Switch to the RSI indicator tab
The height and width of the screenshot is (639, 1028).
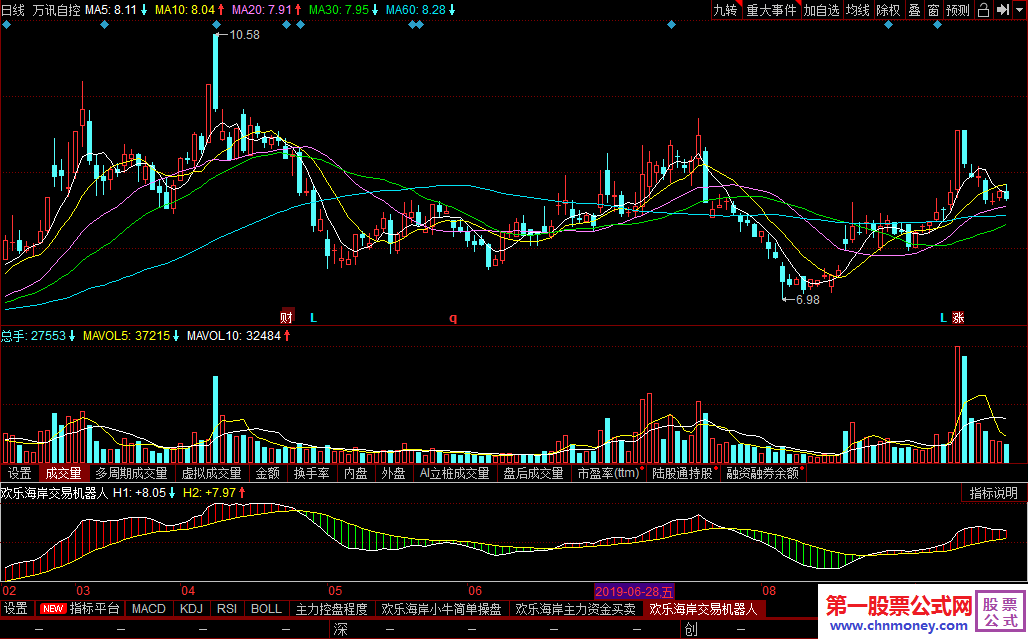[x=227, y=609]
